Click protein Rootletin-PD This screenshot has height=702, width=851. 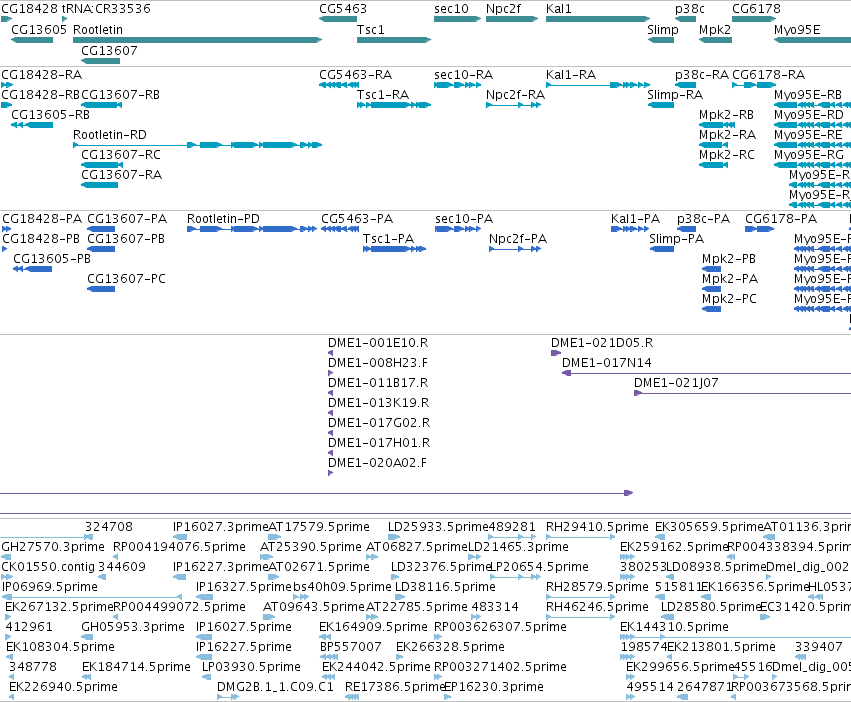(x=252, y=229)
